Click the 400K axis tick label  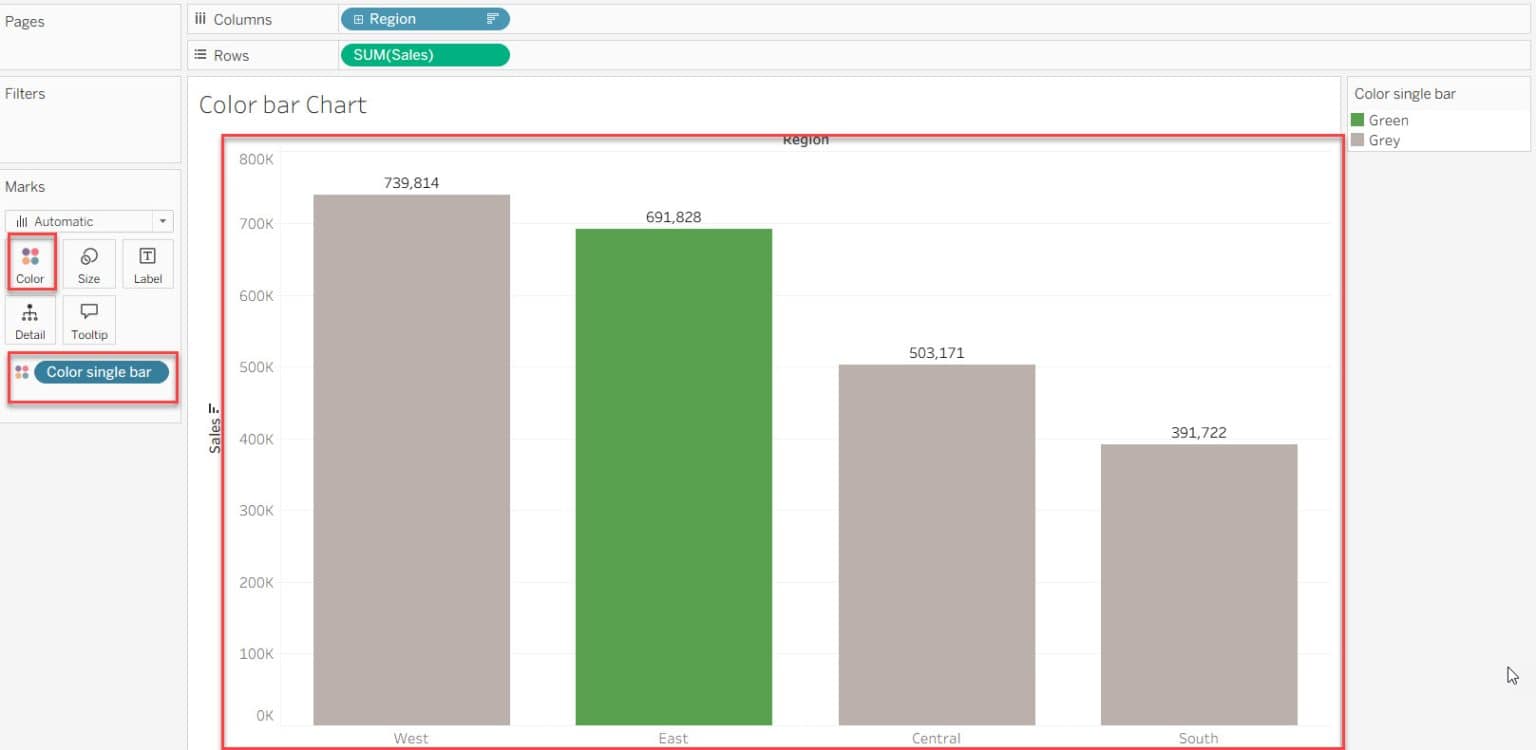(x=257, y=438)
